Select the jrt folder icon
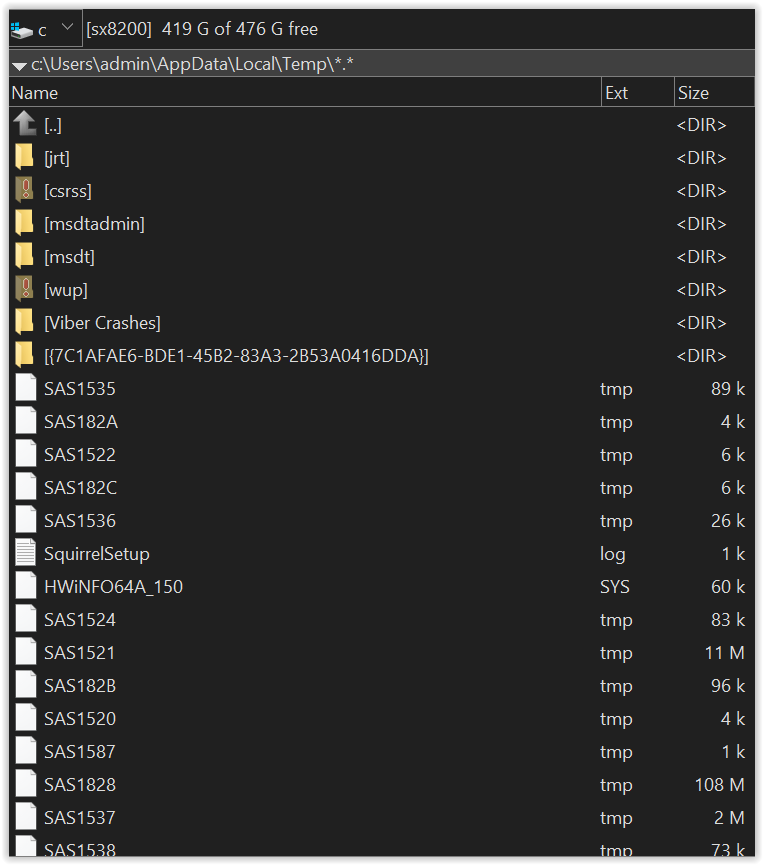This screenshot has width=763, height=865. [25, 158]
